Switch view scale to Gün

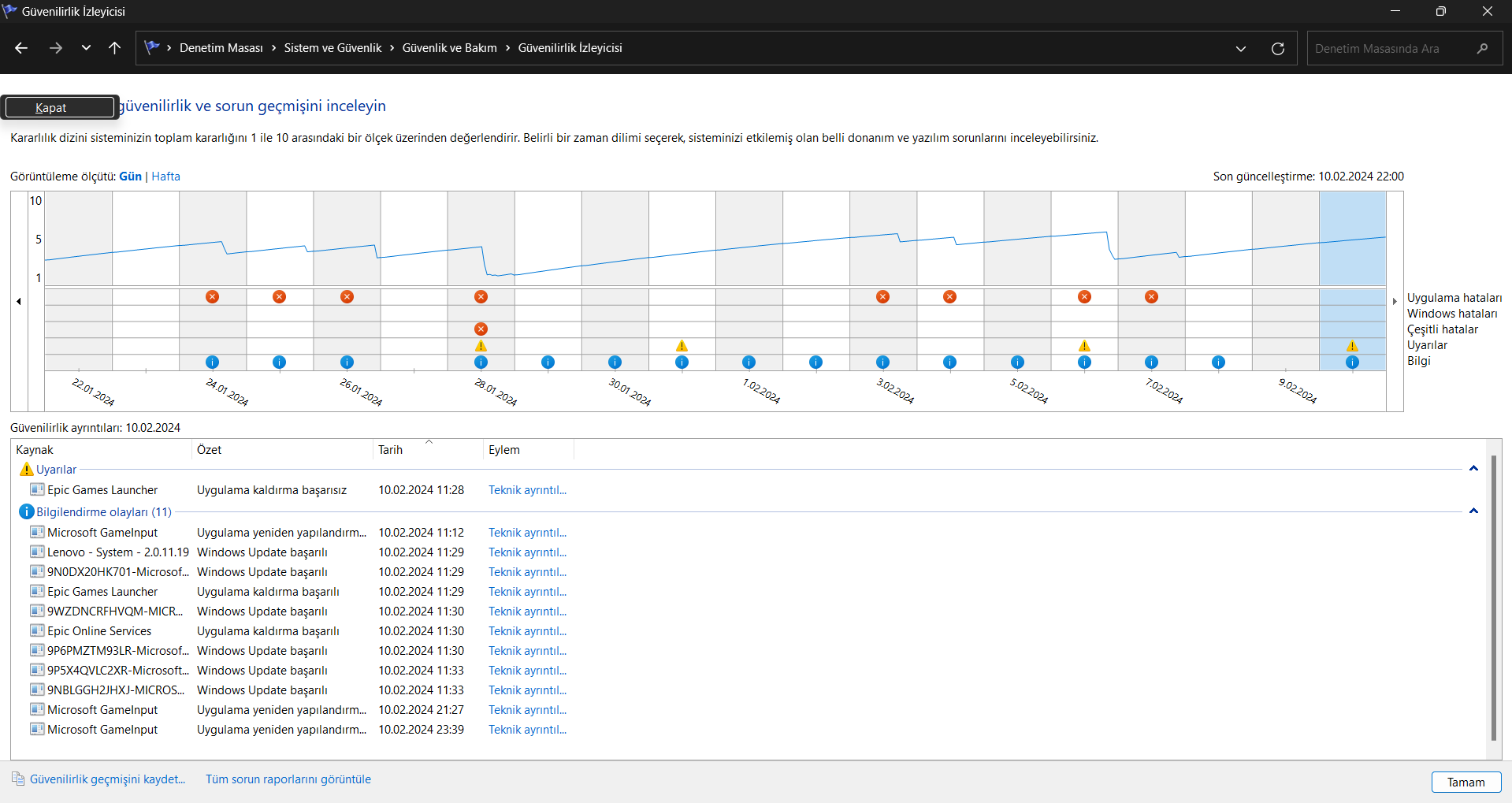tap(130, 177)
